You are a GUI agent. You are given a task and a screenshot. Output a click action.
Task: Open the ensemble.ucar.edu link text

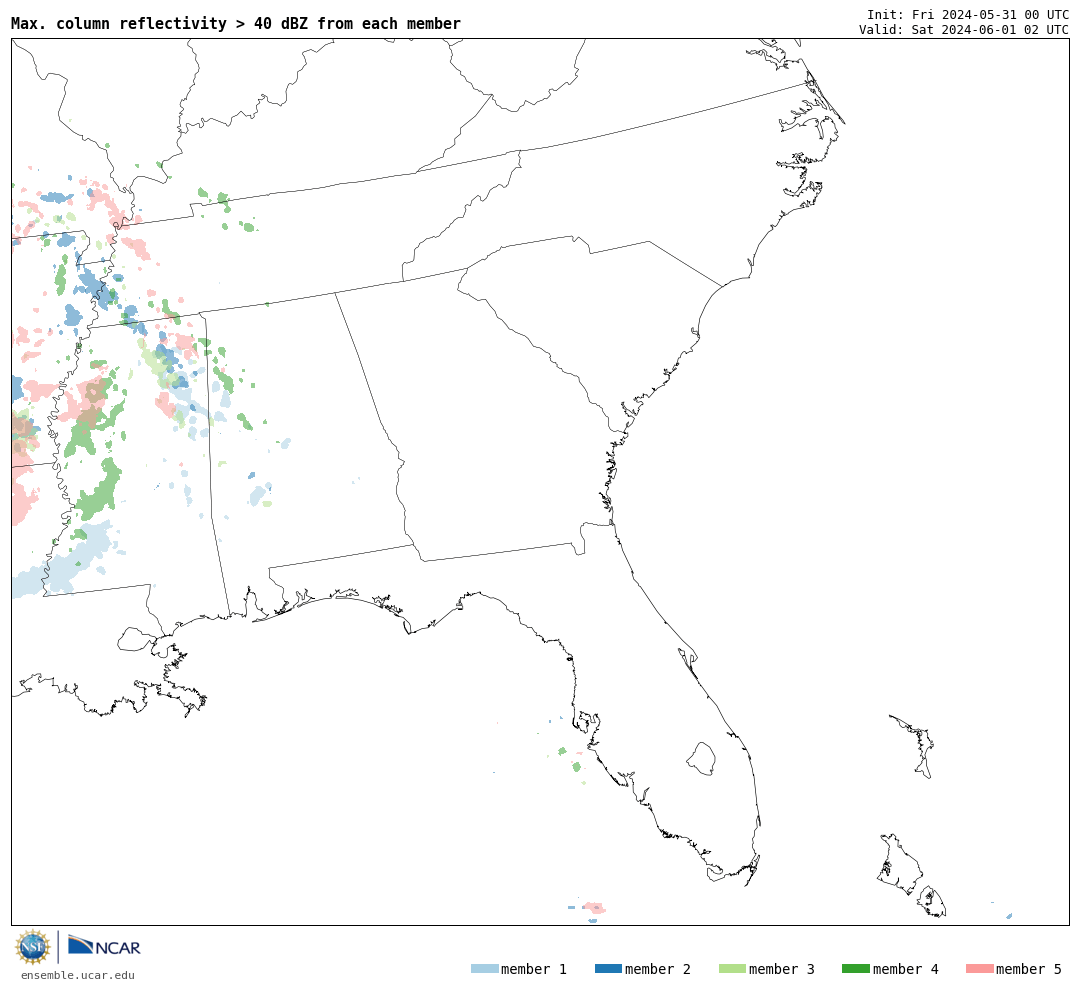click(x=78, y=975)
